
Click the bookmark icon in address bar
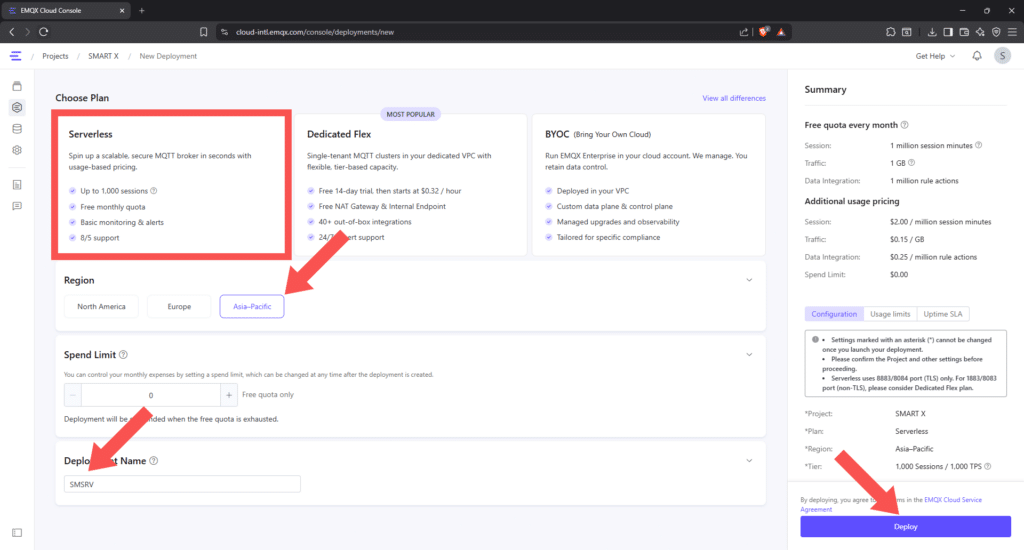[204, 32]
